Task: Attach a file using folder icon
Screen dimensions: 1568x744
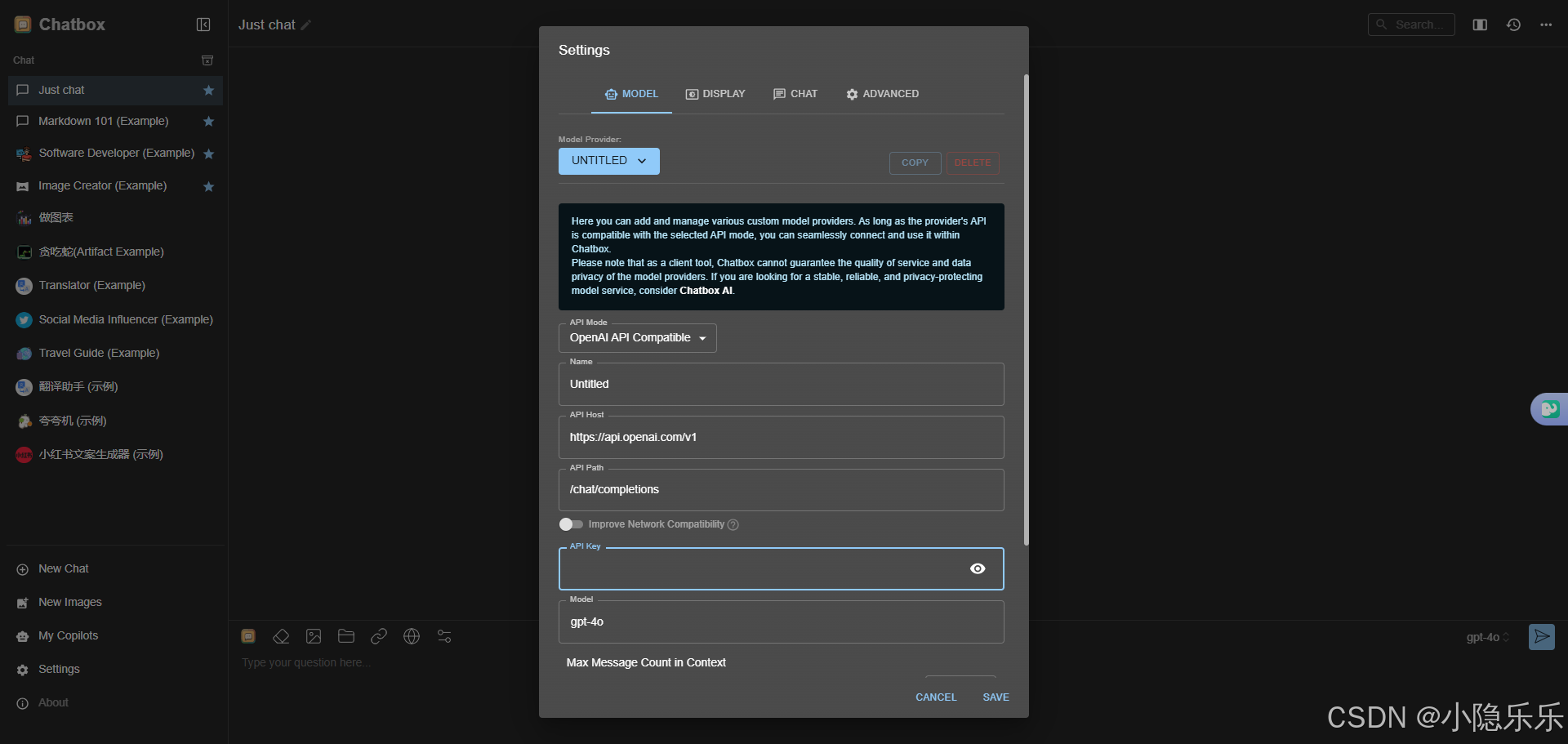Action: click(346, 636)
